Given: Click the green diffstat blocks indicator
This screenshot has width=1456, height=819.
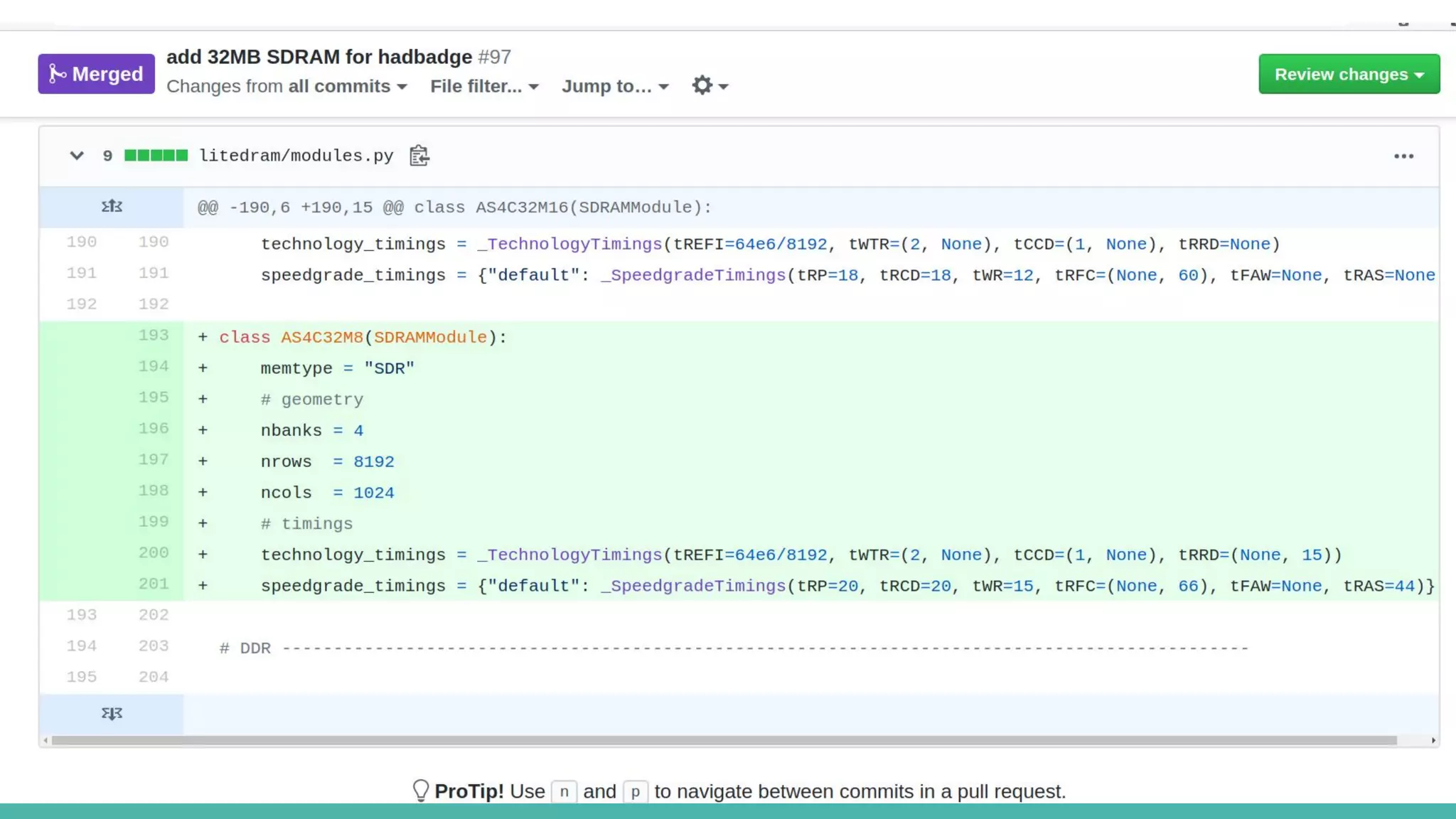Looking at the screenshot, I should point(156,156).
